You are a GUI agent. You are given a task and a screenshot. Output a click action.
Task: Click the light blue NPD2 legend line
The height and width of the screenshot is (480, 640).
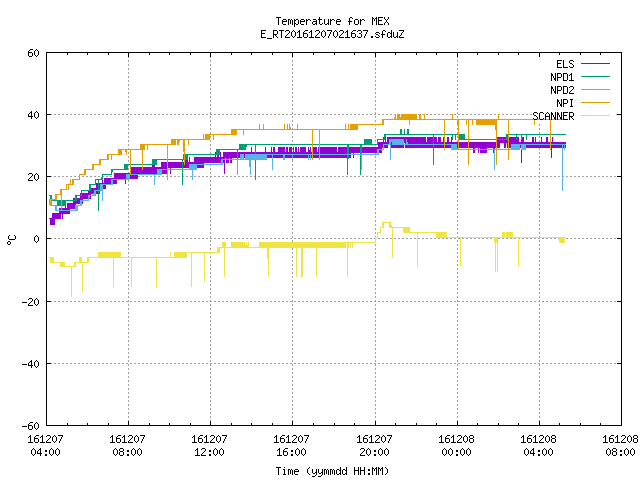click(x=595, y=89)
